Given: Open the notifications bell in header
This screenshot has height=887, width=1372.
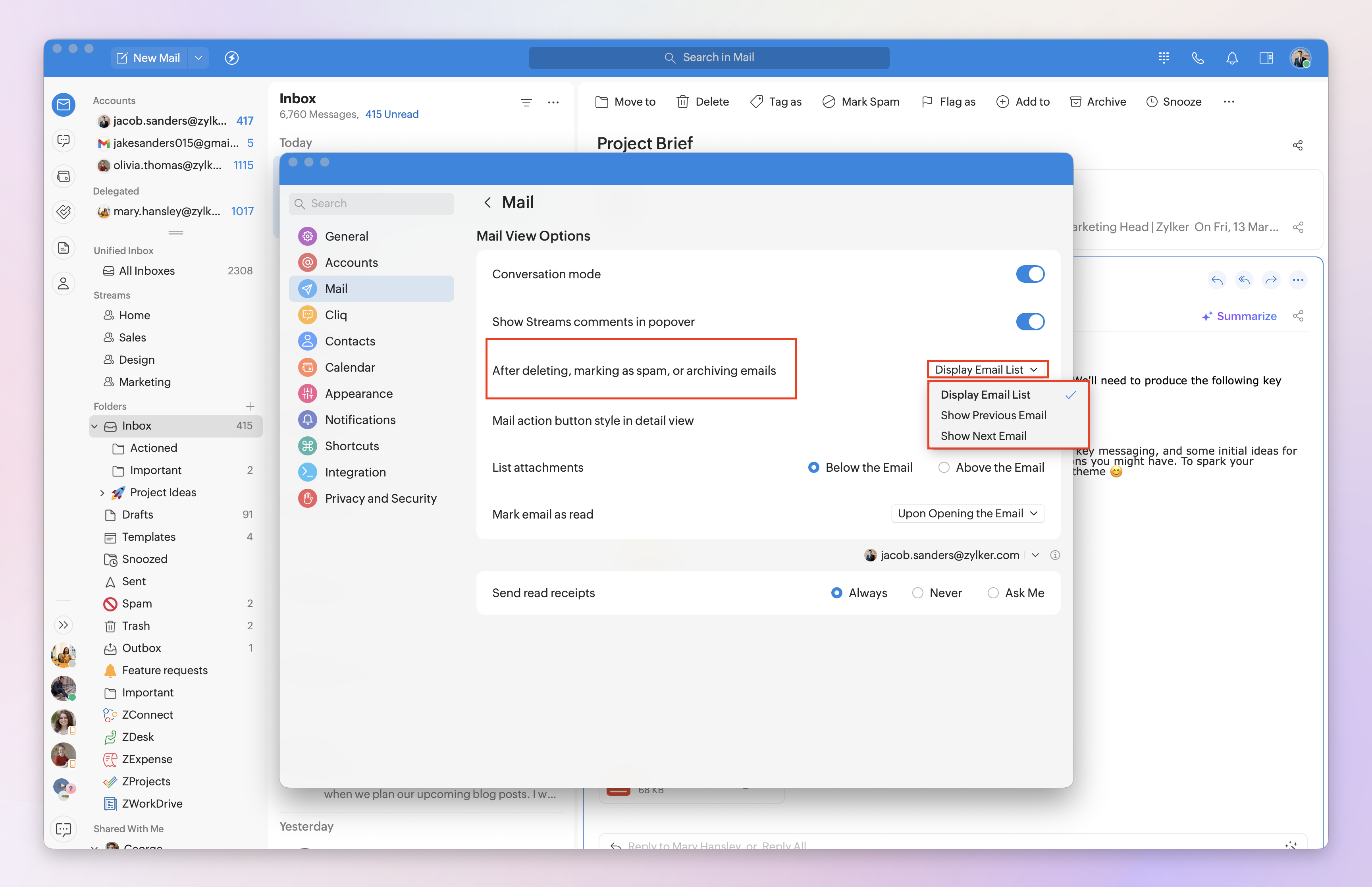Looking at the screenshot, I should pyautogui.click(x=1231, y=58).
